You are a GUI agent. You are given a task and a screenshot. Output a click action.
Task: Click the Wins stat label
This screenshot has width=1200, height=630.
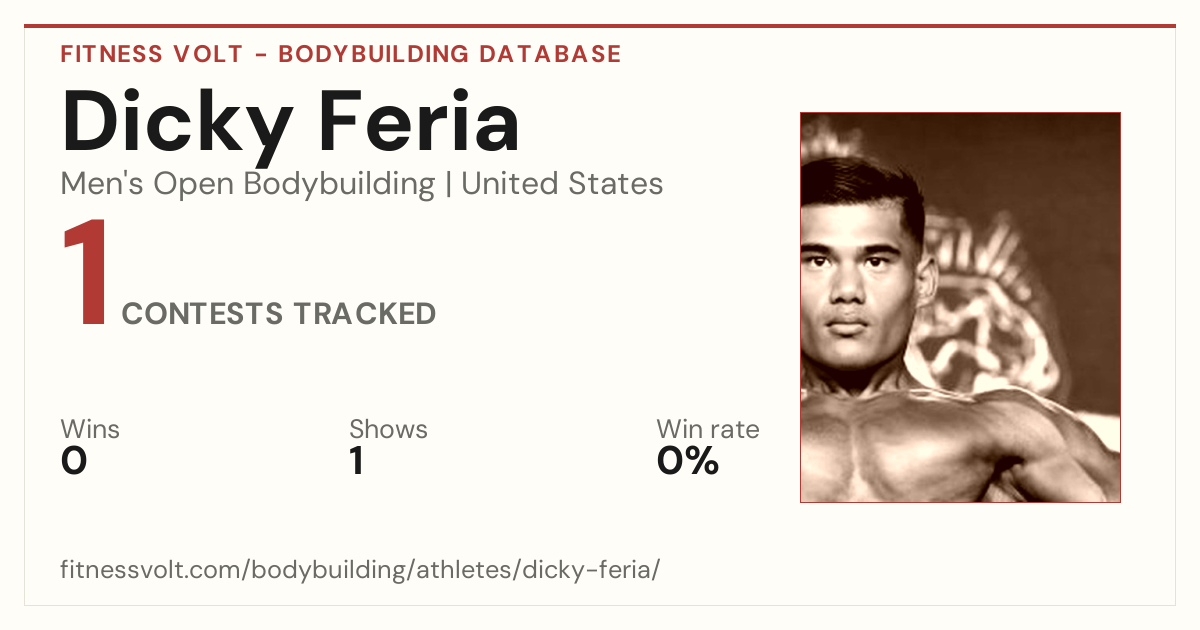click(x=90, y=429)
